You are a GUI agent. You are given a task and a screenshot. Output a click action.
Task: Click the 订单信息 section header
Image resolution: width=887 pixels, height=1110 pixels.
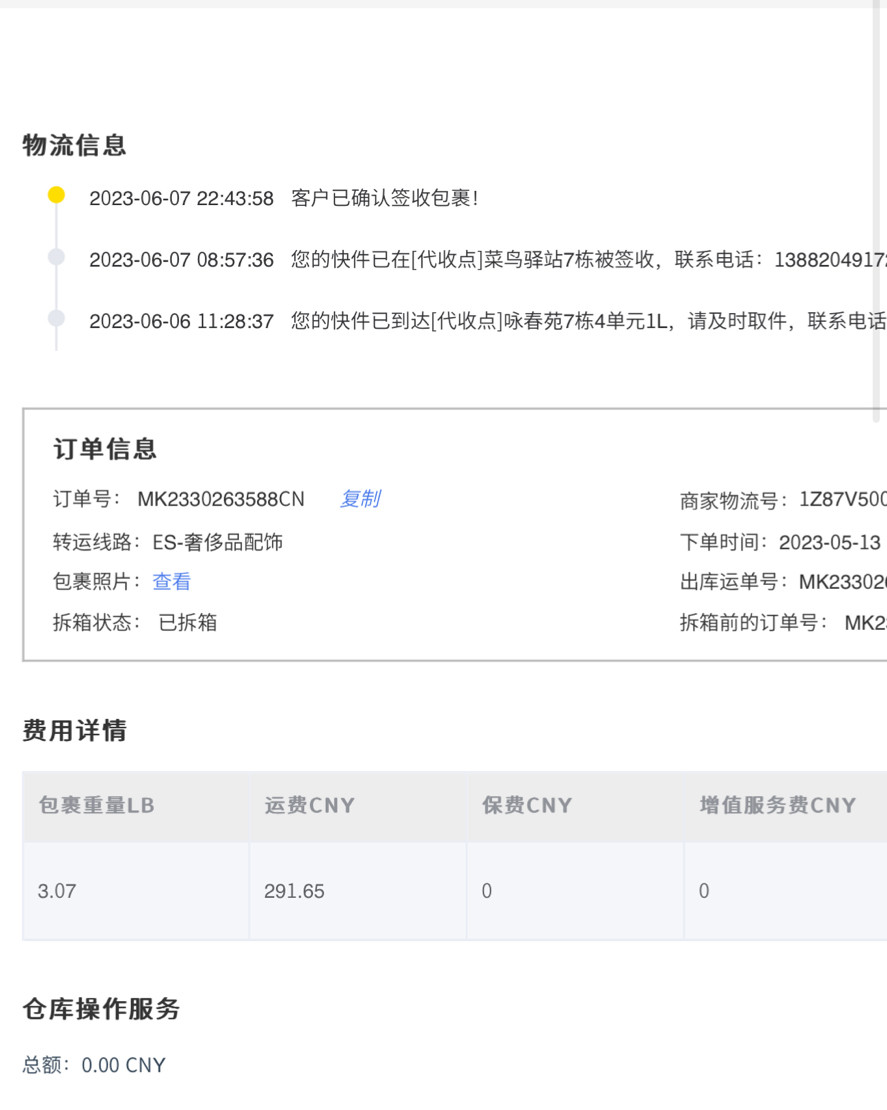pos(106,449)
